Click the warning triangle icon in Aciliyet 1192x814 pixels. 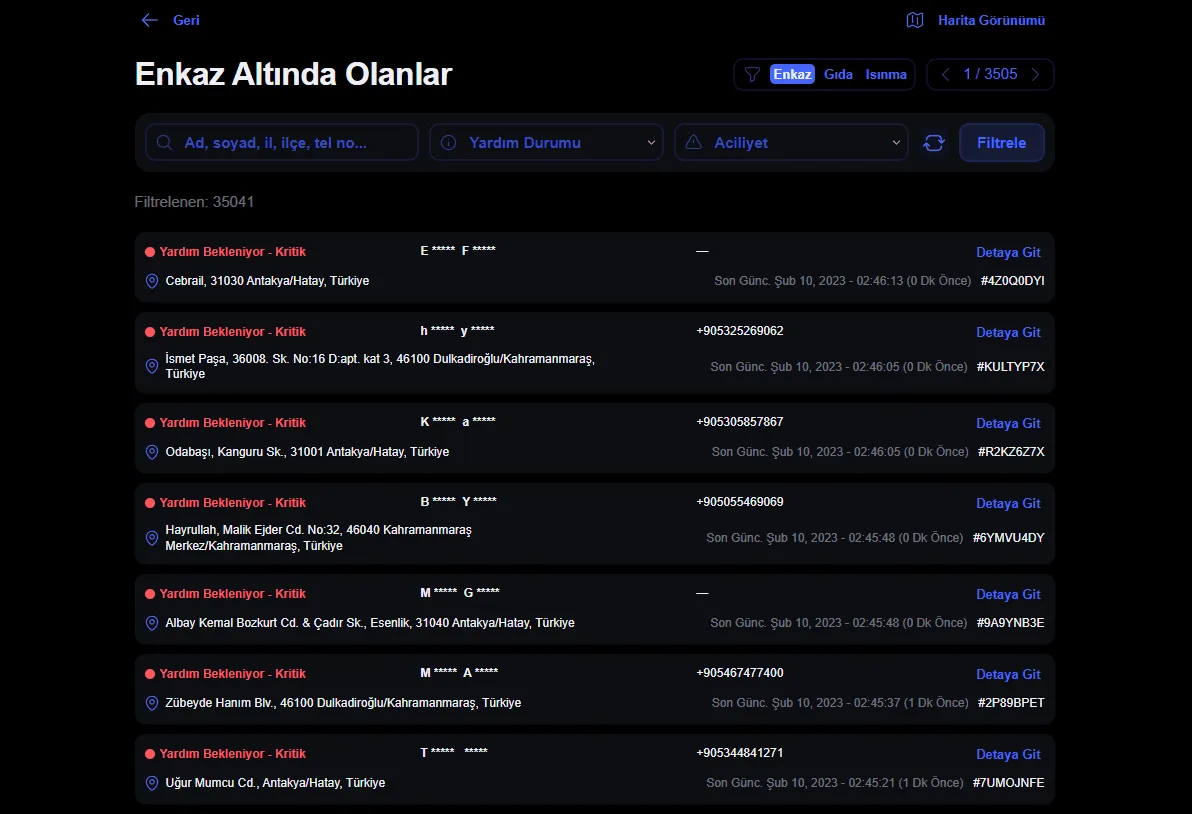click(x=693, y=142)
